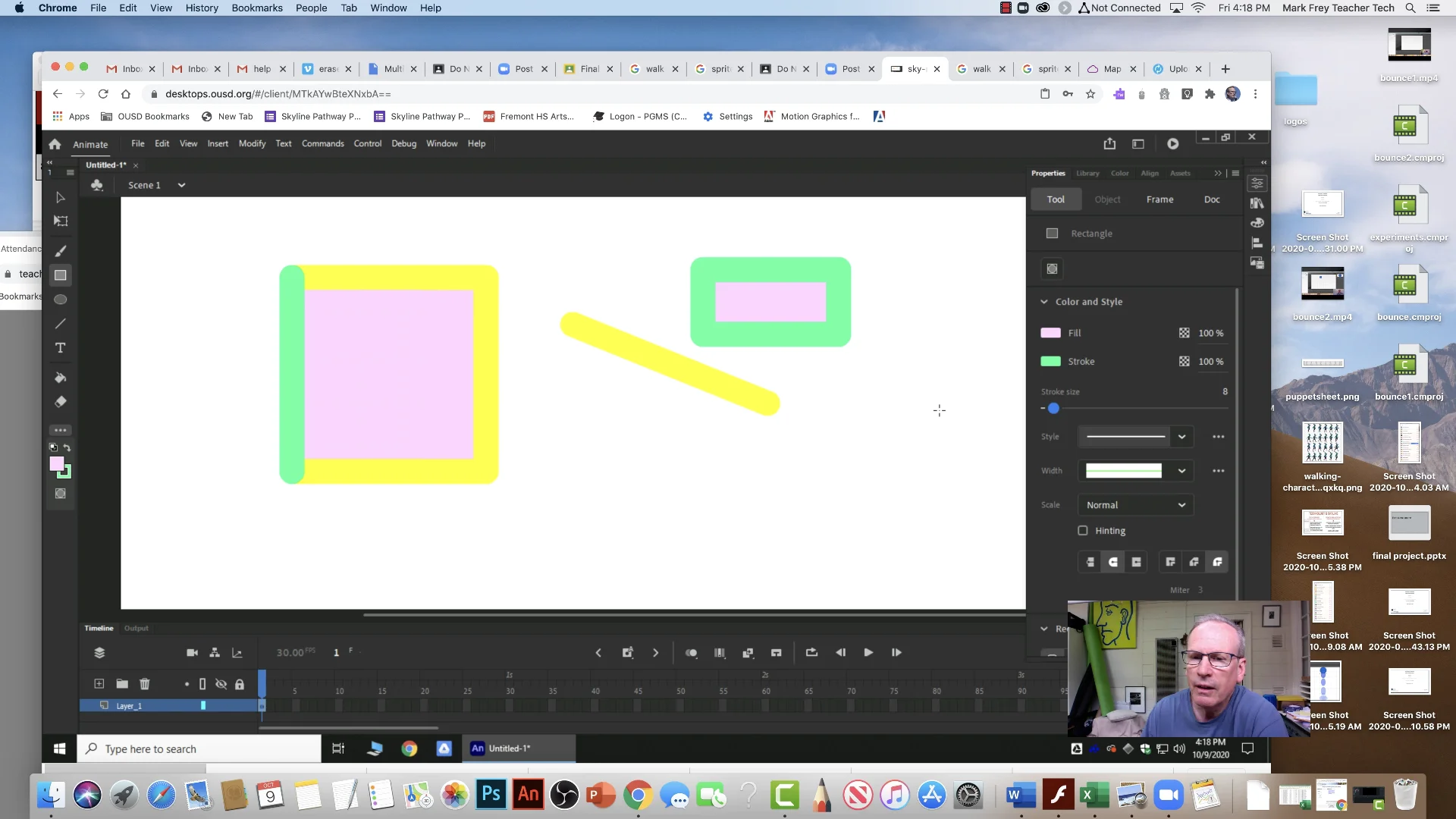Switch to the Frame properties tab
This screenshot has width=1456, height=819.
coord(1159,199)
